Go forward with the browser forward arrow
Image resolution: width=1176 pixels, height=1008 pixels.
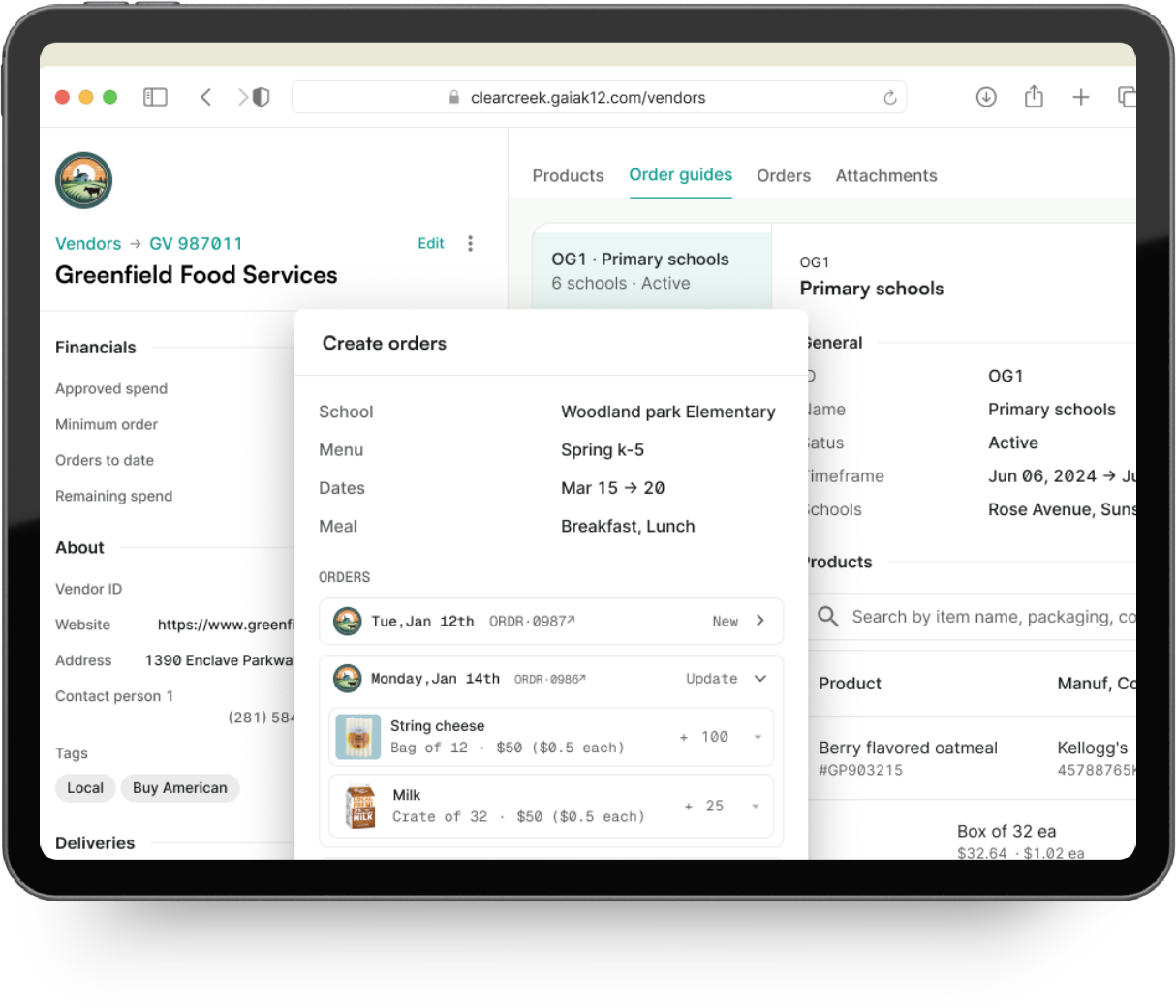coord(242,97)
